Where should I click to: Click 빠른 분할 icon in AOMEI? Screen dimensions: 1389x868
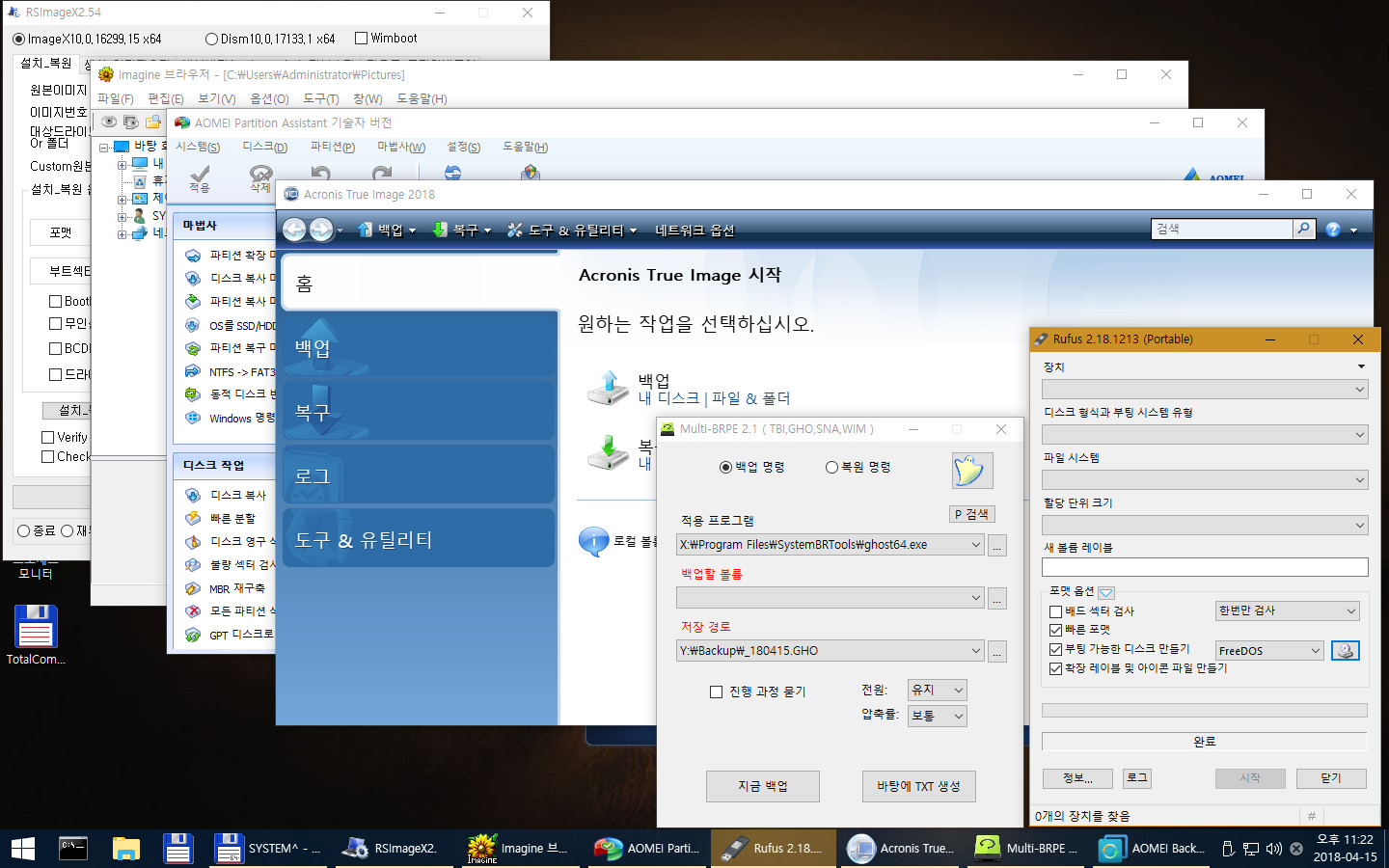click(193, 519)
